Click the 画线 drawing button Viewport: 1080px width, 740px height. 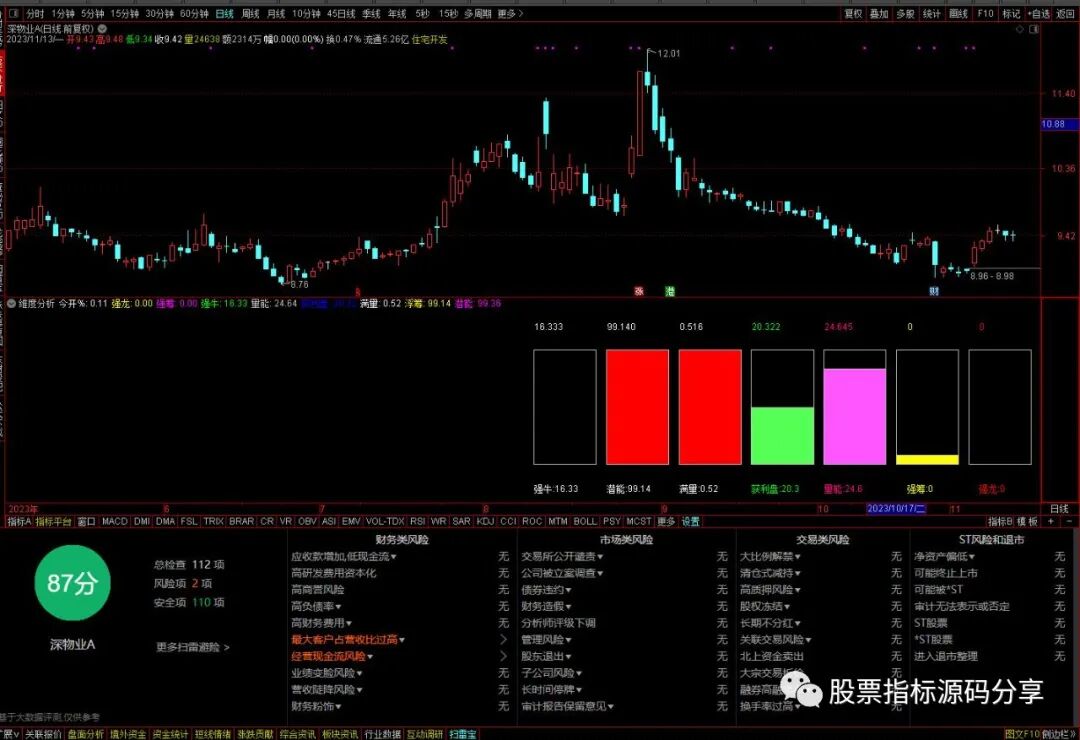tap(958, 13)
